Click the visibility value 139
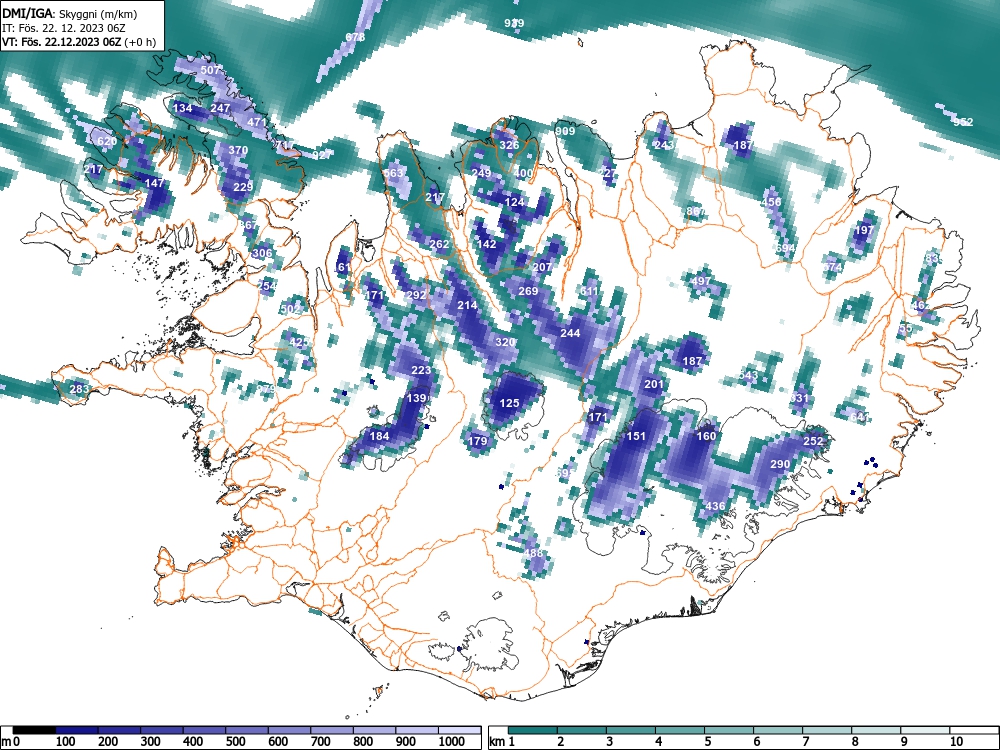This screenshot has height=750, width=1000. click(x=416, y=398)
